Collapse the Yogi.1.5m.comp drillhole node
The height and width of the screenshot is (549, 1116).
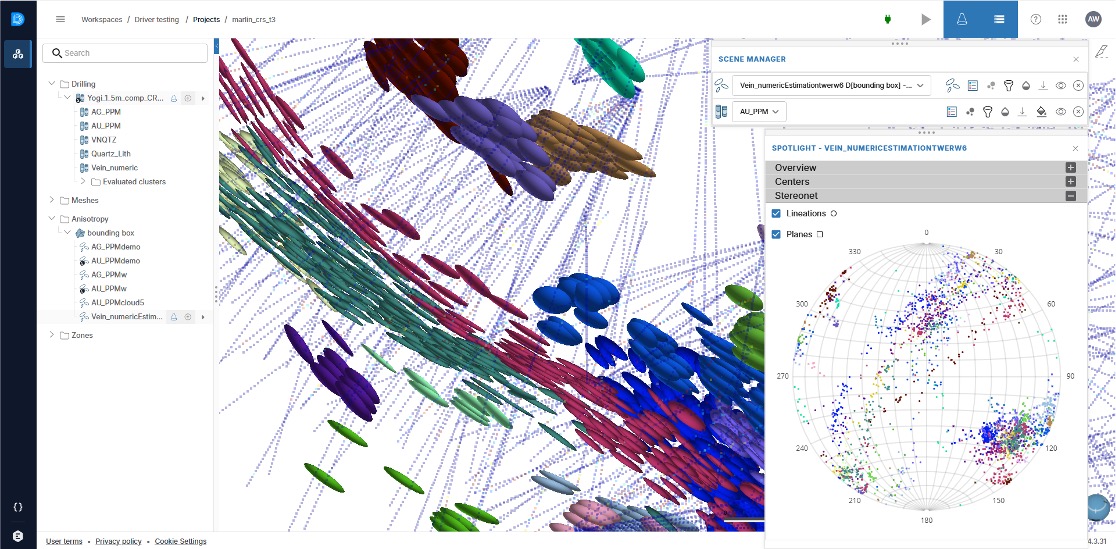tap(67, 98)
